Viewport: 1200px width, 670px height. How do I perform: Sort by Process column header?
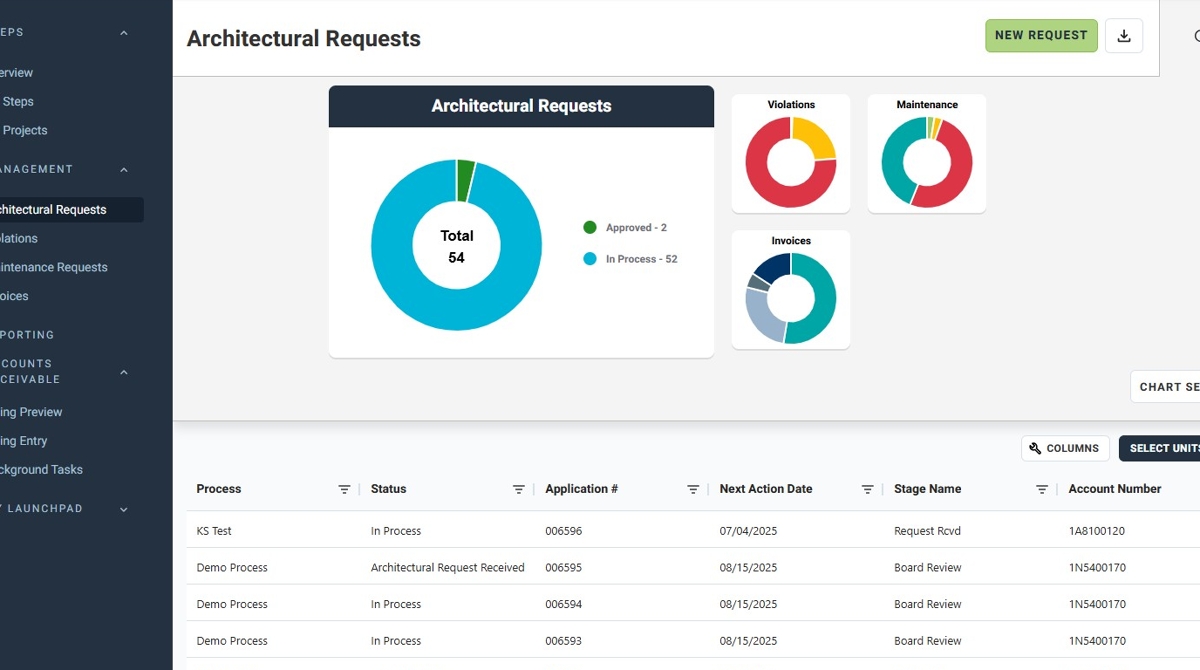point(219,490)
